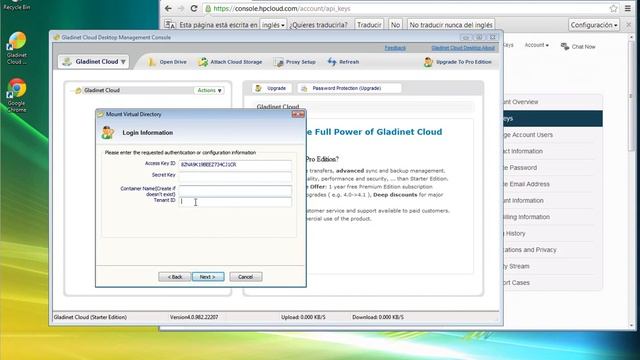Click the Traducir button
The image size is (640, 360).
tap(369, 25)
